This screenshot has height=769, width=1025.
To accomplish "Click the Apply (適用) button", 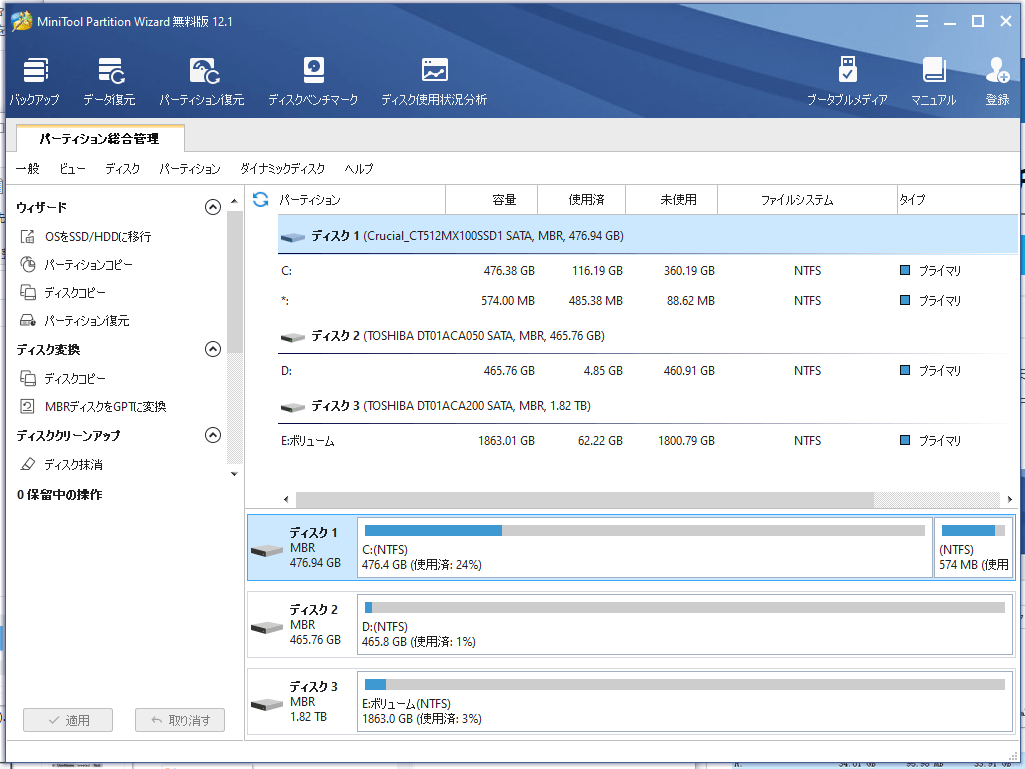I will click(x=68, y=720).
